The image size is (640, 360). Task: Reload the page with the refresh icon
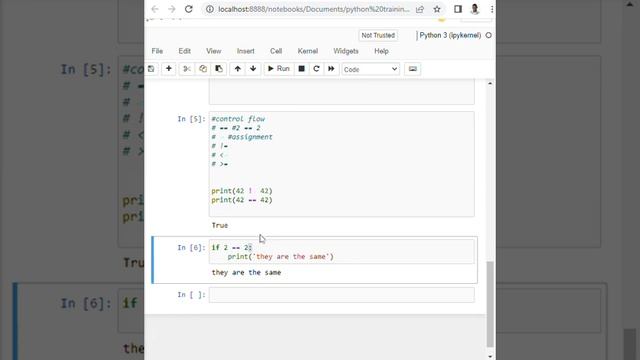click(189, 9)
